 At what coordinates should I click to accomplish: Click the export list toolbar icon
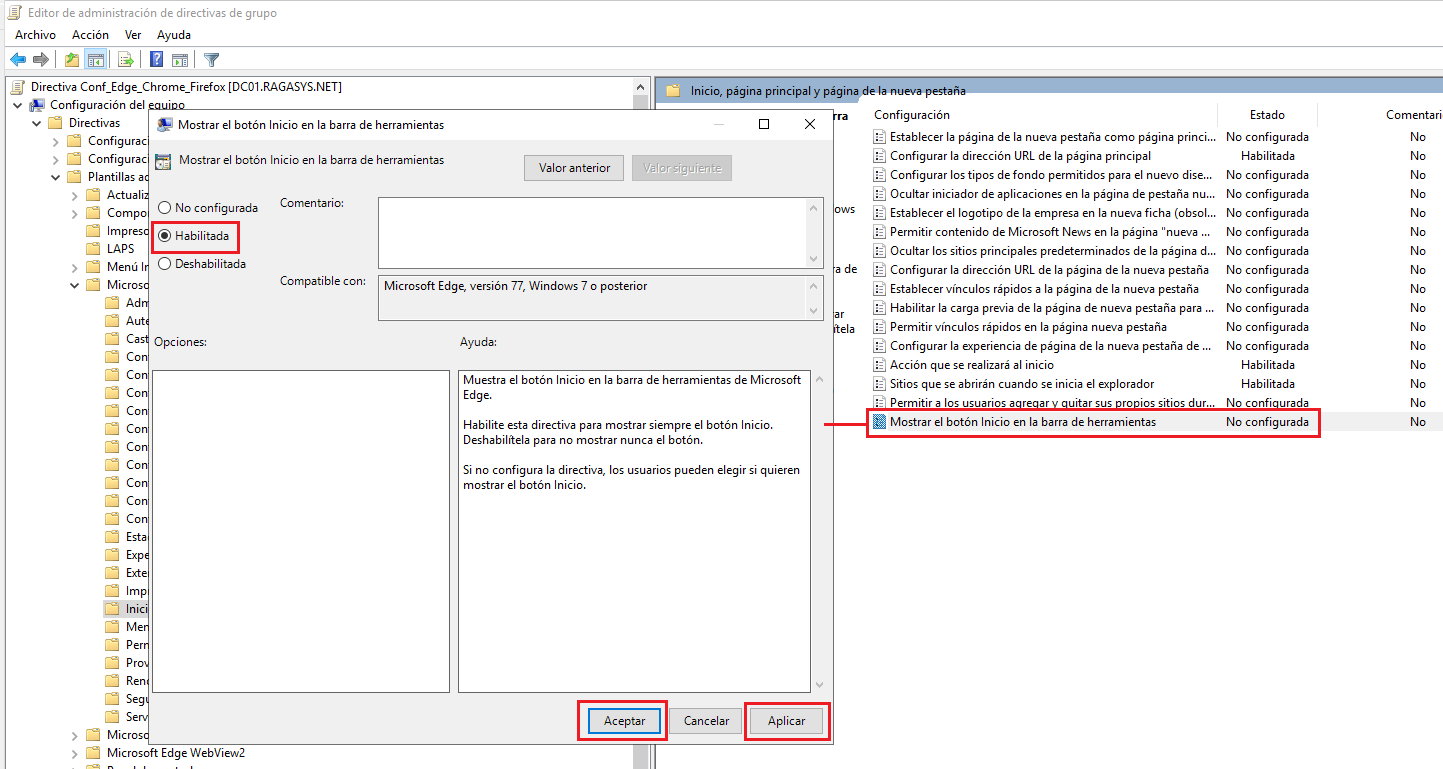[x=125, y=59]
